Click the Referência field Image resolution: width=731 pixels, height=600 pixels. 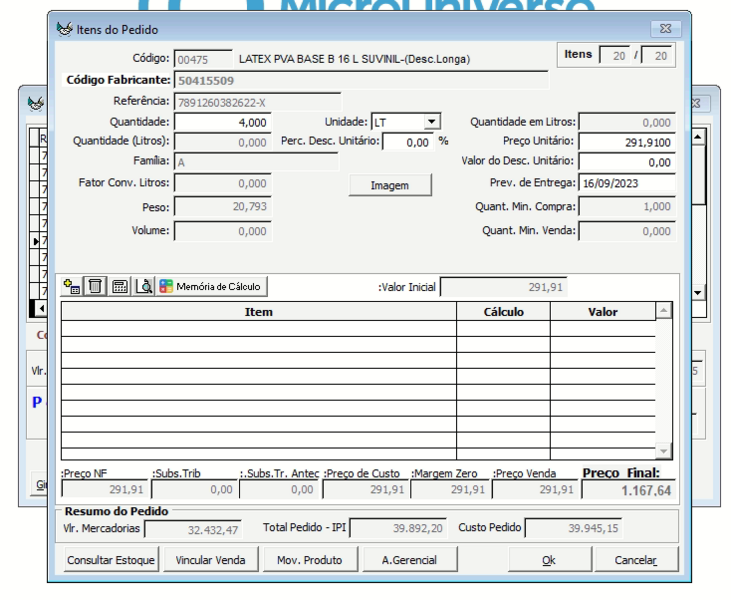click(x=257, y=102)
